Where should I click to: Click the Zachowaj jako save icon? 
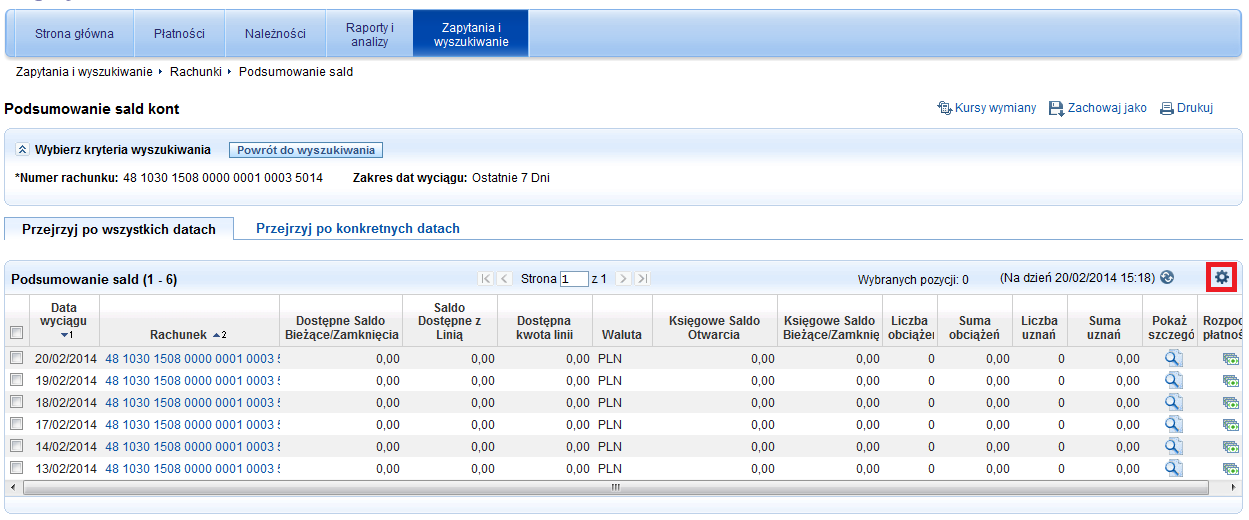[1056, 108]
